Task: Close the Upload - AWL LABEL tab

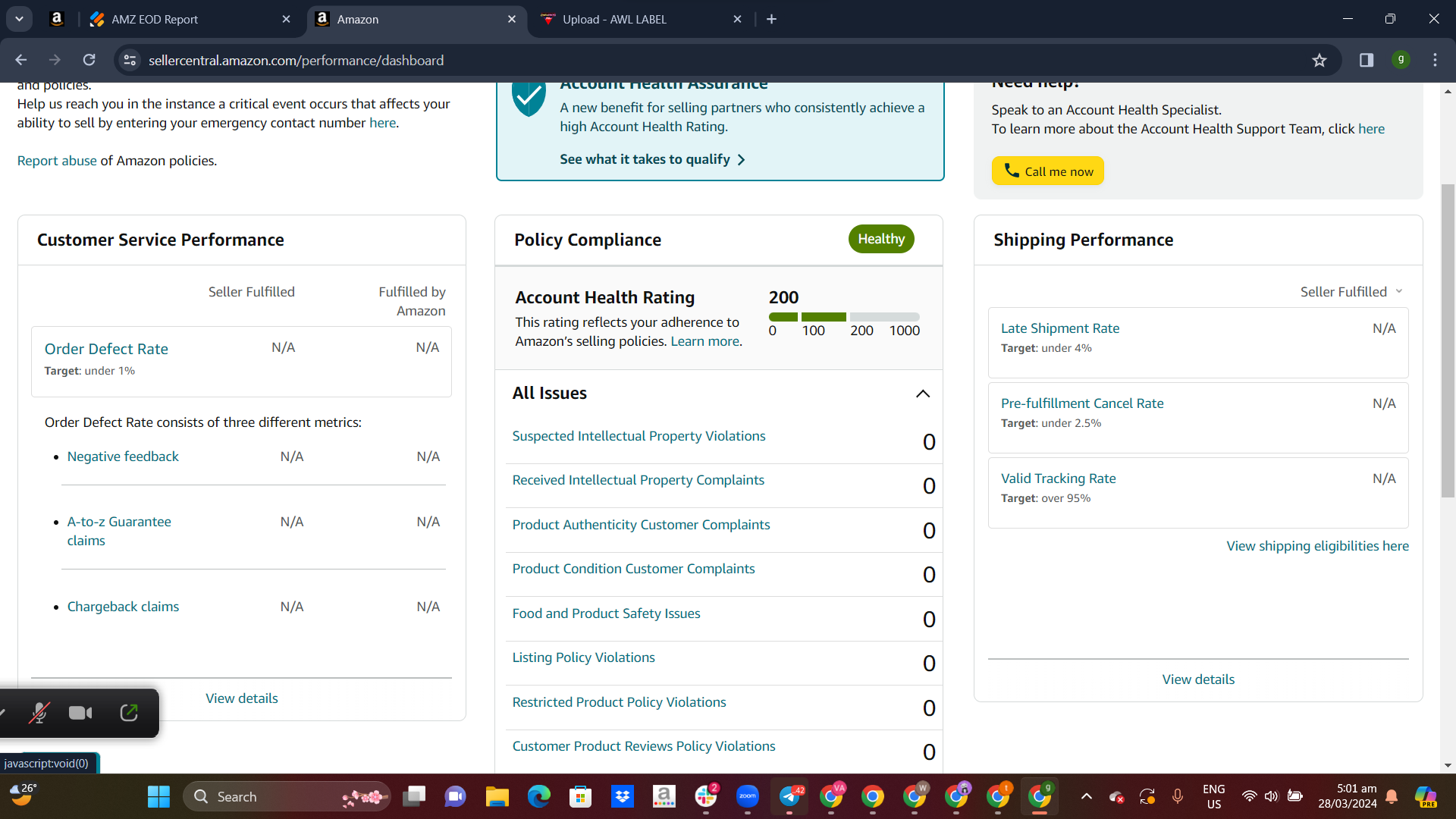Action: tap(737, 19)
